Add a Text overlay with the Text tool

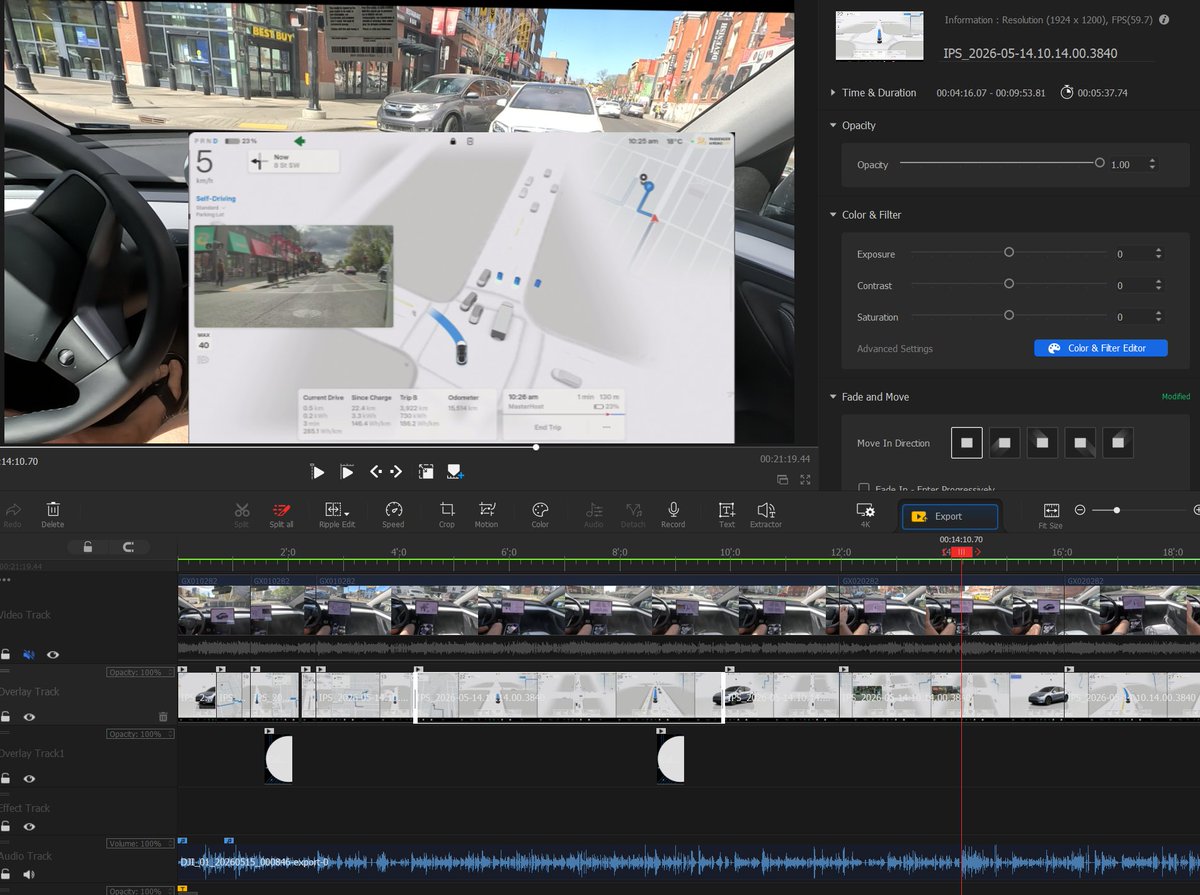tap(727, 513)
